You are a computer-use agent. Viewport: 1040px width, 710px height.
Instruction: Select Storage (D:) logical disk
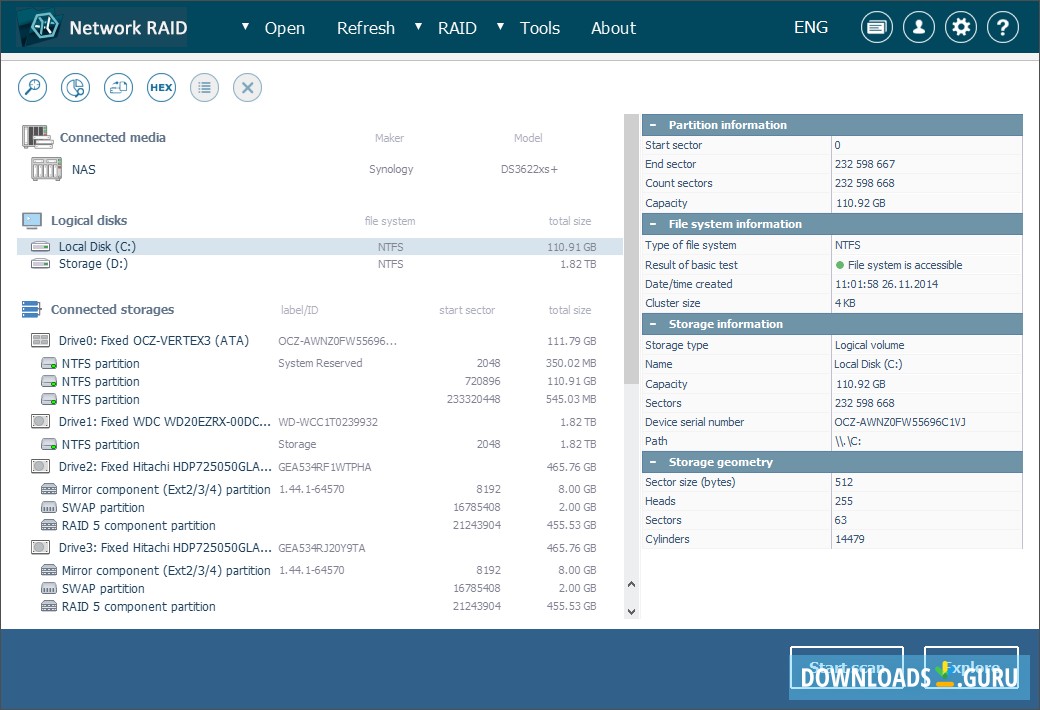click(x=93, y=264)
